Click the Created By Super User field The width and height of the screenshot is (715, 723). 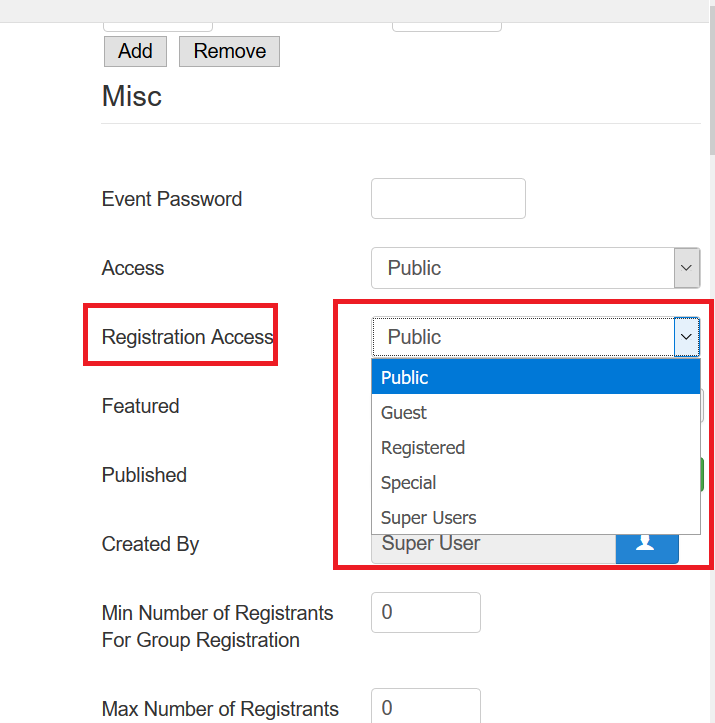(x=494, y=549)
